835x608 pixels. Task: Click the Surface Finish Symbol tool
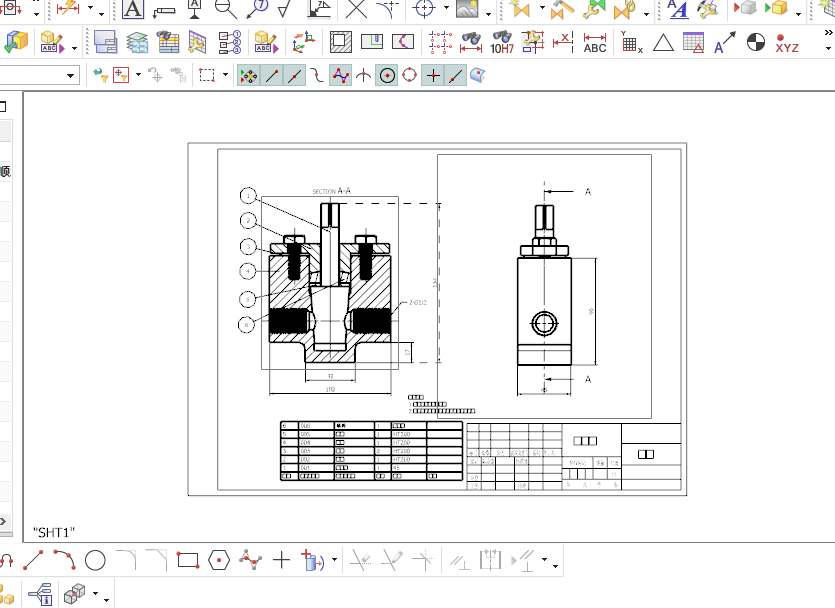pos(286,9)
